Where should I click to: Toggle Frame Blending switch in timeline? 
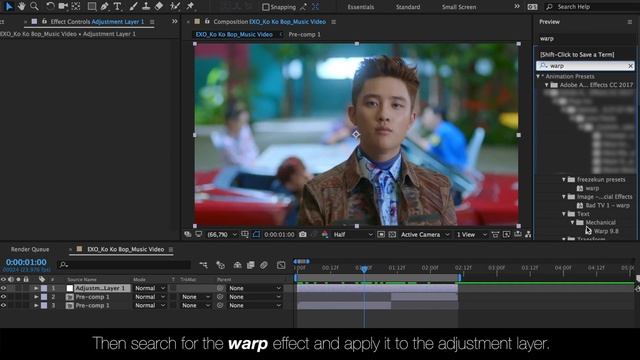251,265
